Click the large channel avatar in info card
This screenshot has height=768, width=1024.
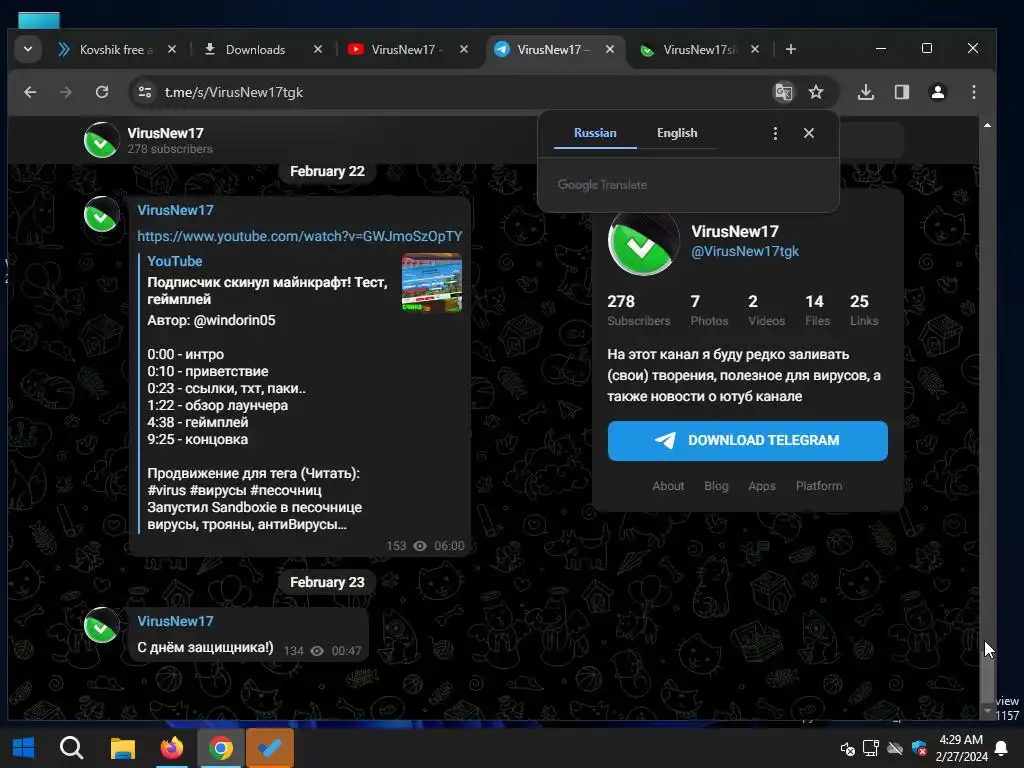pos(643,242)
